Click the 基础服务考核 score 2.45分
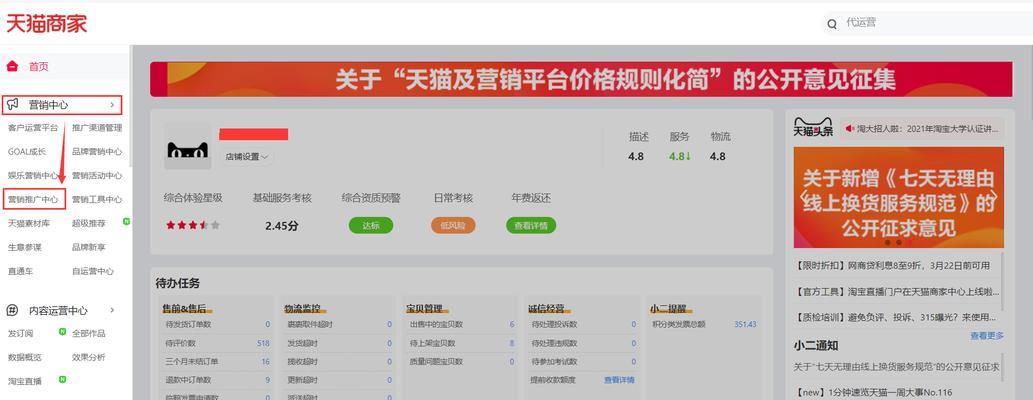1033x400 pixels. 282,225
